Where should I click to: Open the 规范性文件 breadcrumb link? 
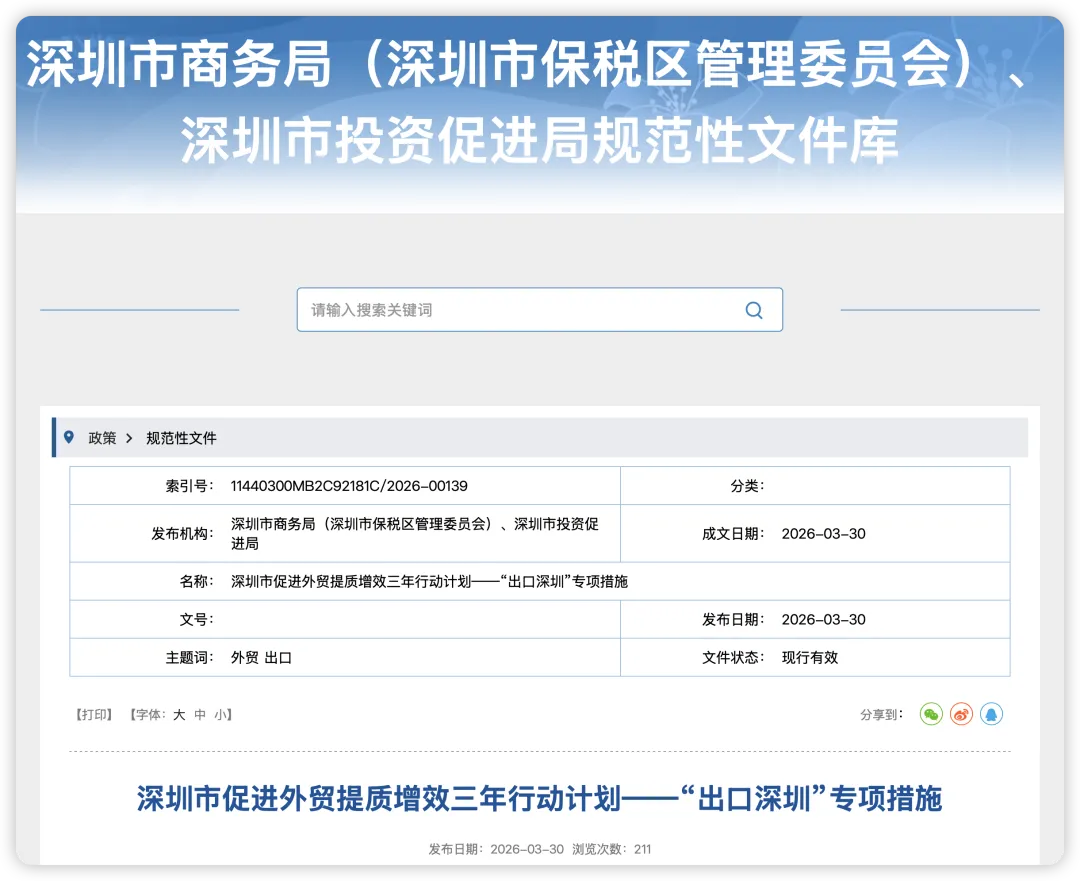[181, 438]
